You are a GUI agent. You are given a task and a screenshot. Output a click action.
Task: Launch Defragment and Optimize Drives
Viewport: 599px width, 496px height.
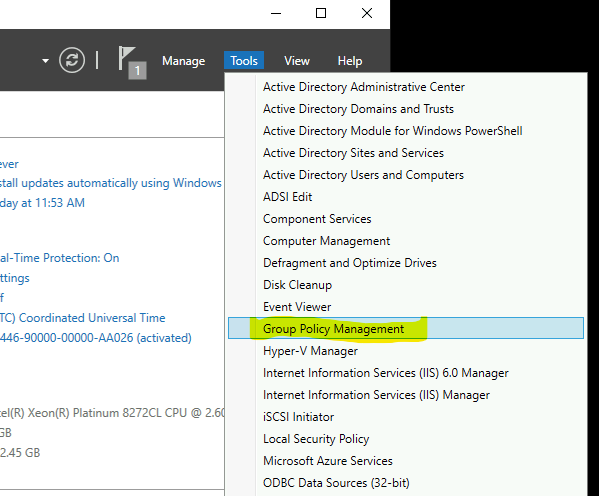406,263
